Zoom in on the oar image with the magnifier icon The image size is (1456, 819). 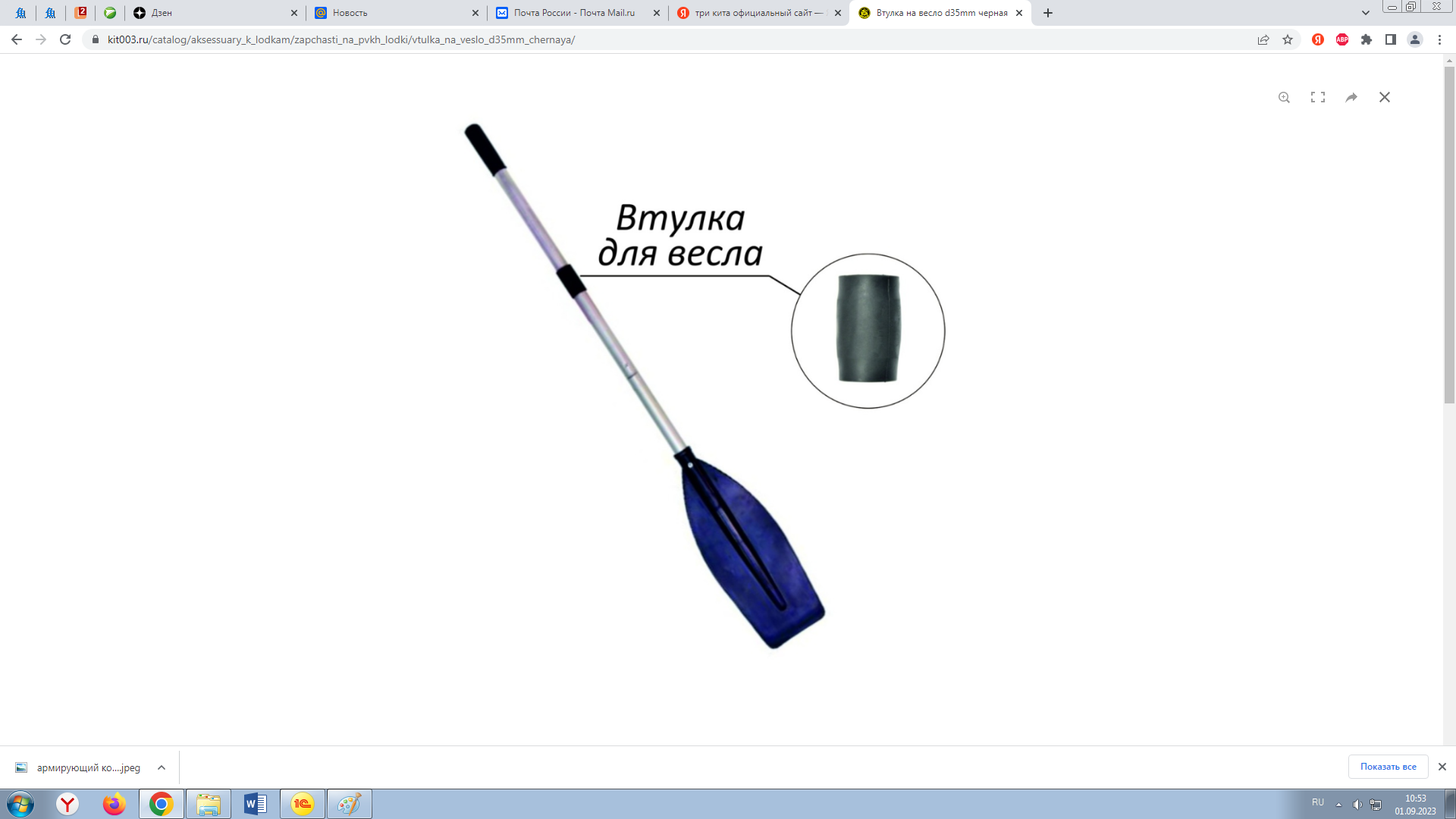coord(1284,97)
